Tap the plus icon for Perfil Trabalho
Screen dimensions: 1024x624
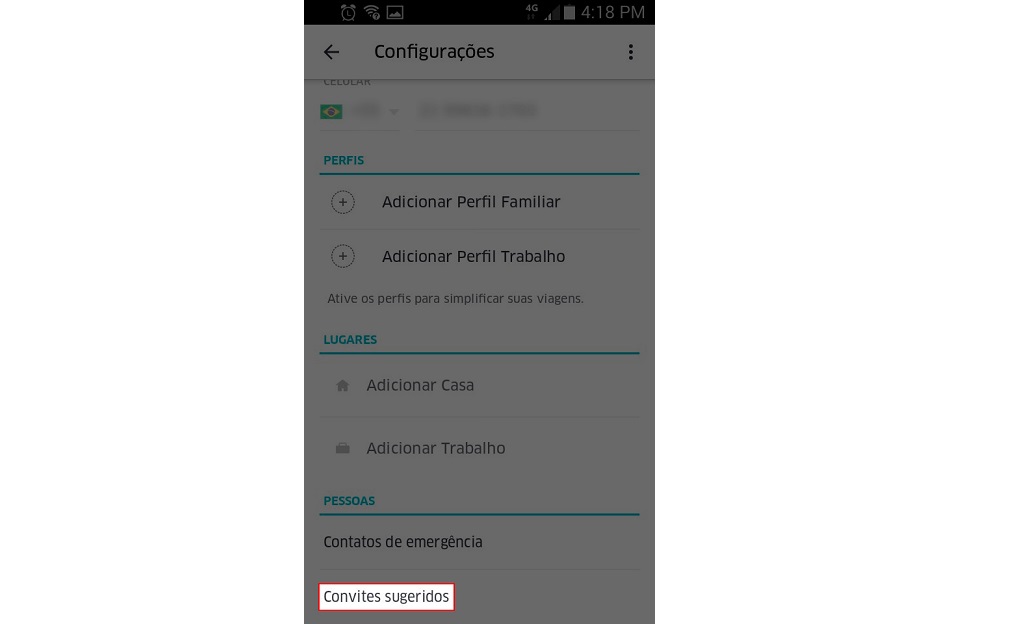(343, 257)
